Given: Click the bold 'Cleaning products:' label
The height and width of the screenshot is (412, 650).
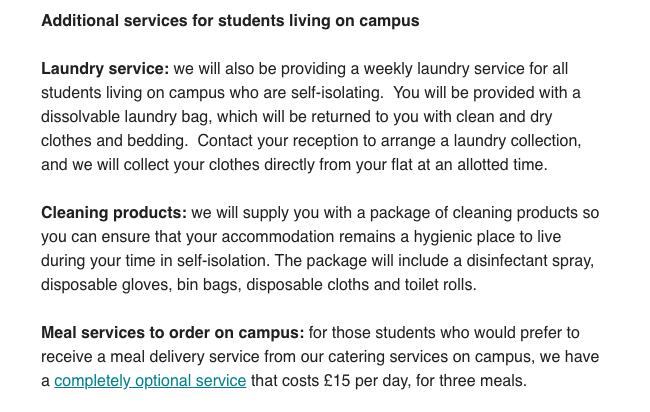Looking at the screenshot, I should pos(114,213).
